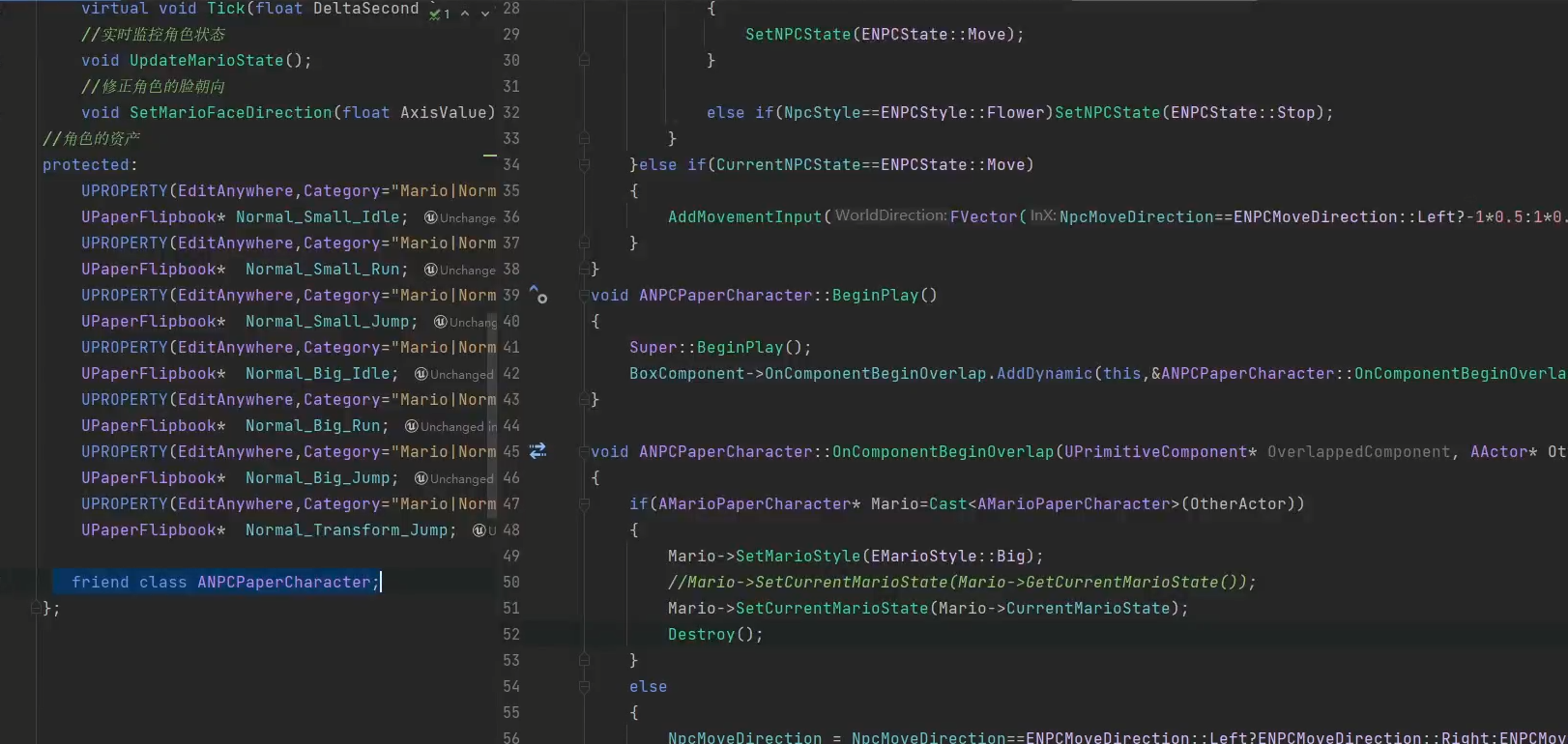Fold the if Mario cast block at line 47
This screenshot has width=1568, height=744.
584,503
